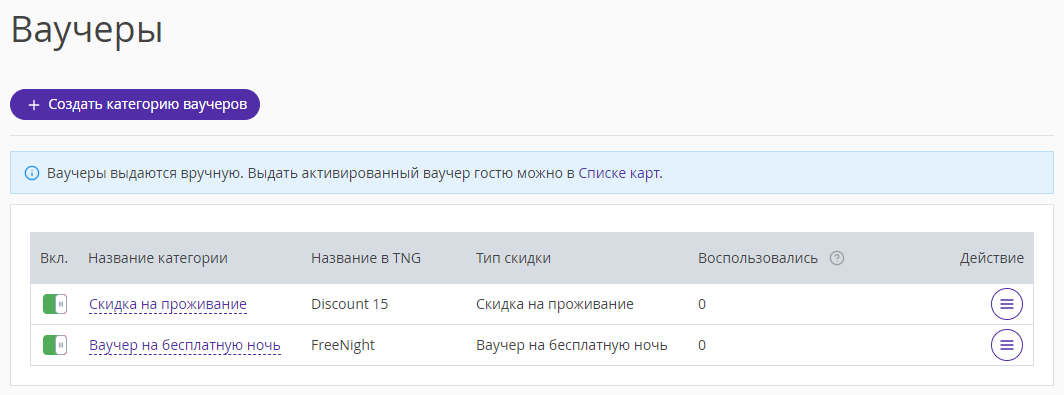Open the action menu for Скидка на проживание
Screen dimensions: 1064x395
pyautogui.click(x=1007, y=304)
